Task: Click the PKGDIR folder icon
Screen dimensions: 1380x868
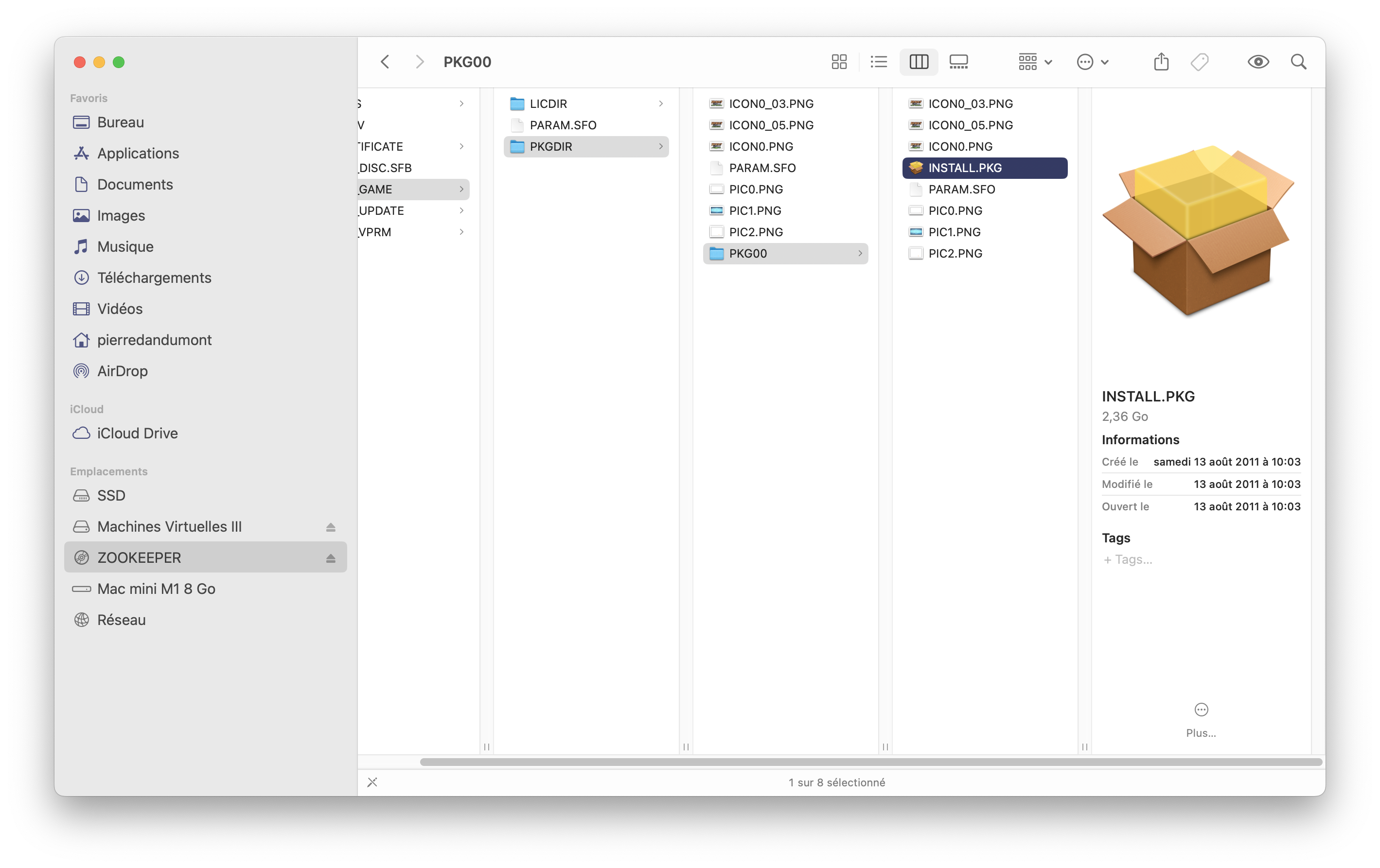Action: click(517, 147)
